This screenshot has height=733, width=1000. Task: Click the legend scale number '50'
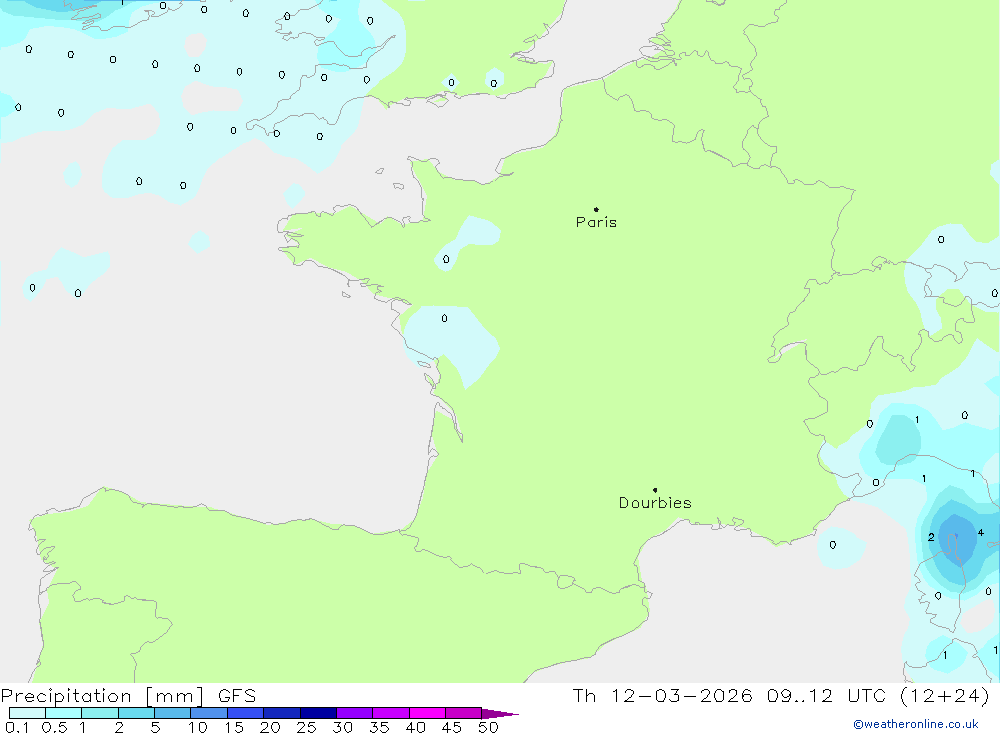click(488, 727)
